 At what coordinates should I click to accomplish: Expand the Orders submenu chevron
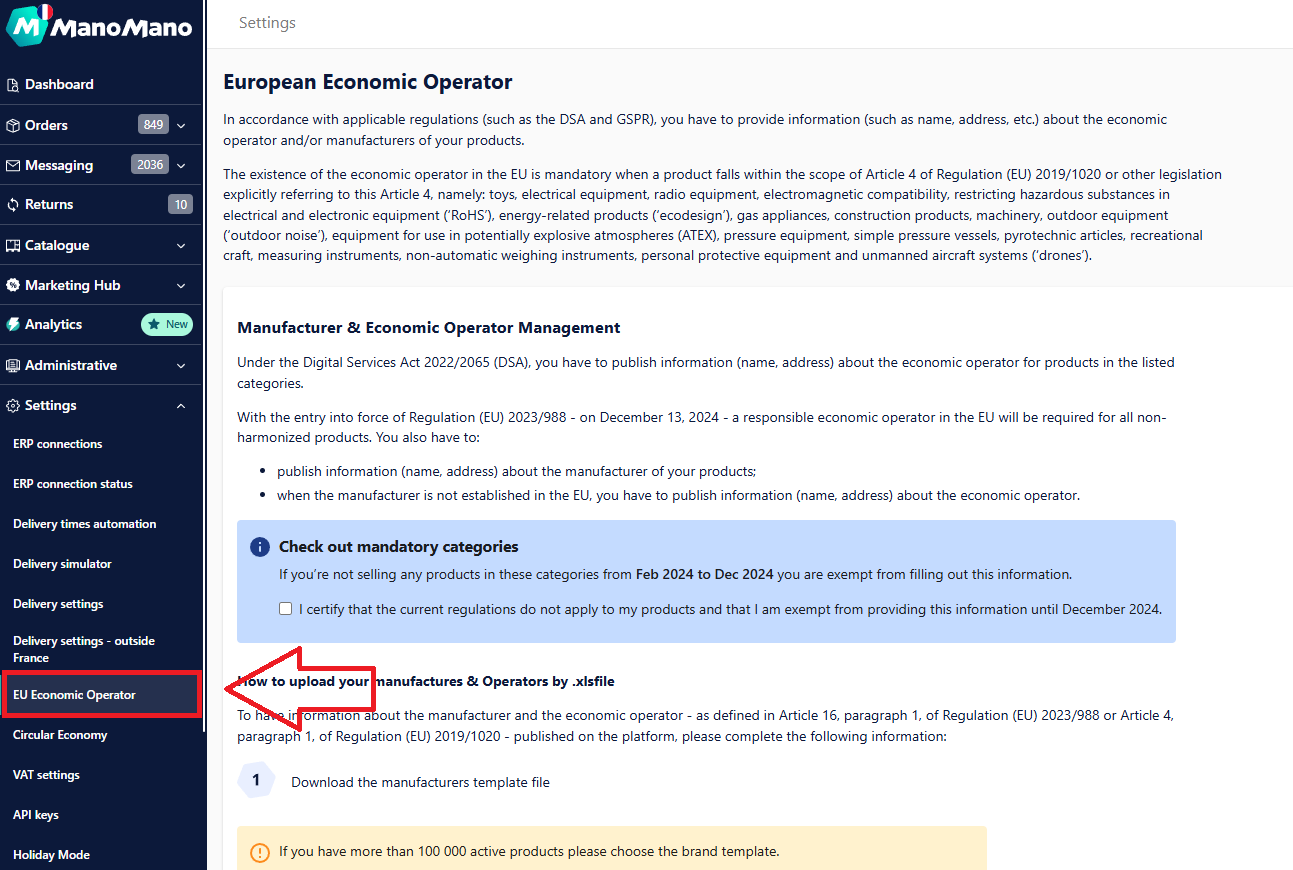[x=181, y=126]
